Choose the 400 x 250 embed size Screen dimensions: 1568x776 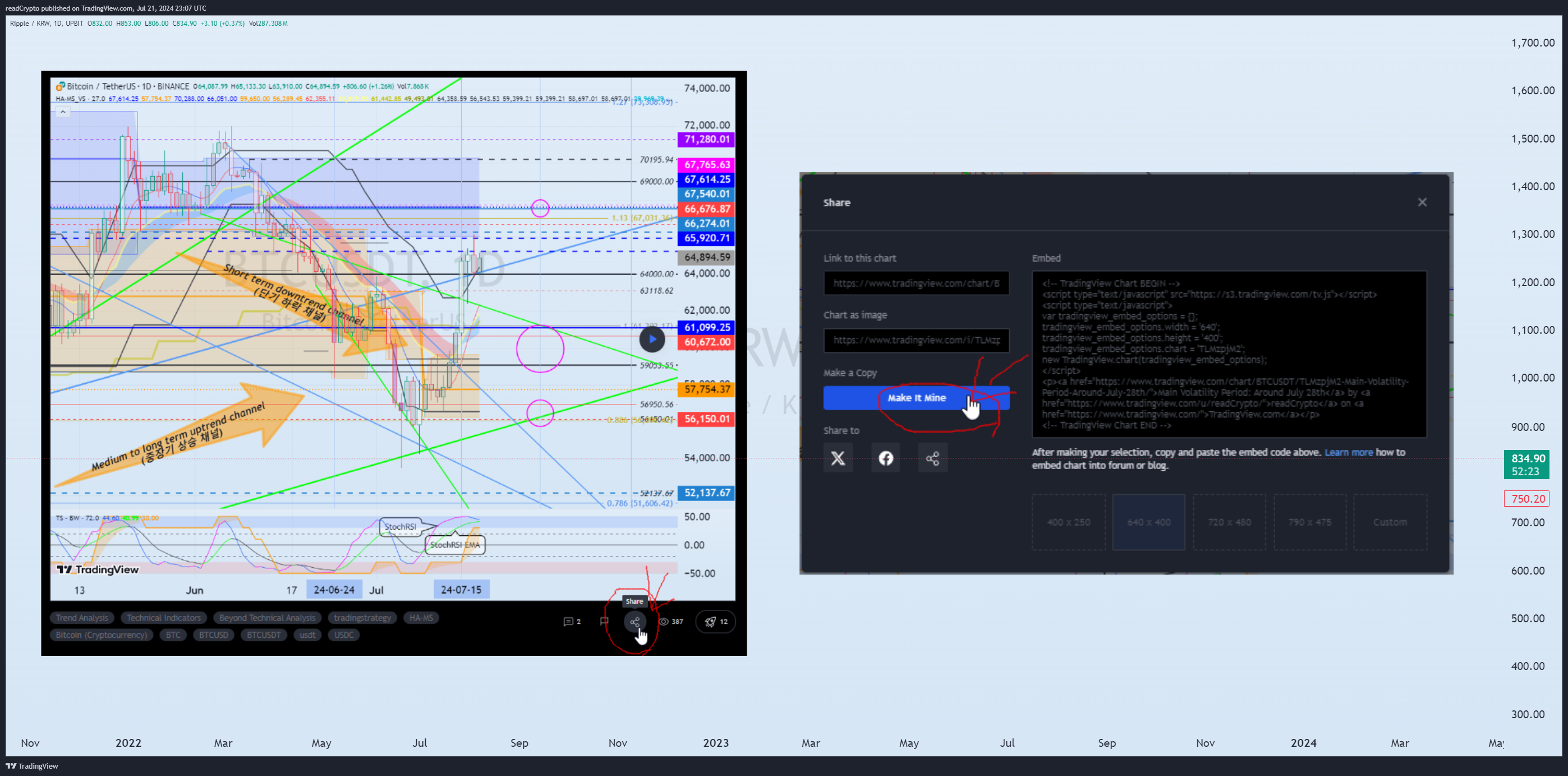coord(1068,522)
